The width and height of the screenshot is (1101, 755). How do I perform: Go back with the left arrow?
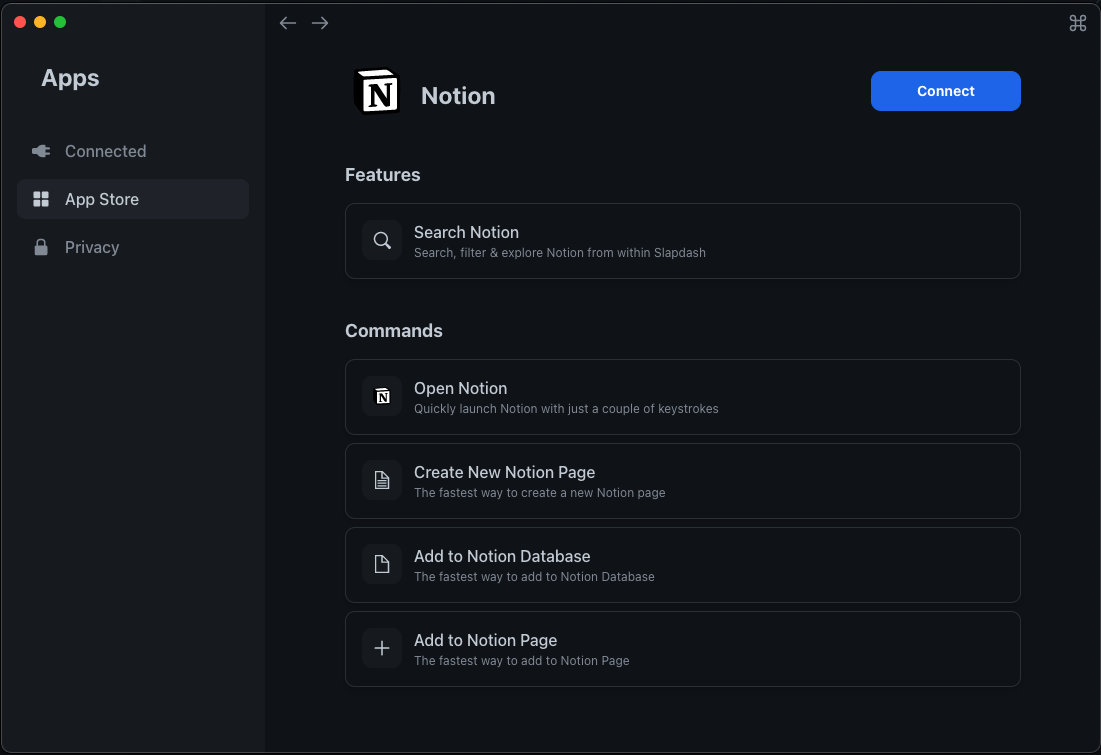[x=288, y=23]
